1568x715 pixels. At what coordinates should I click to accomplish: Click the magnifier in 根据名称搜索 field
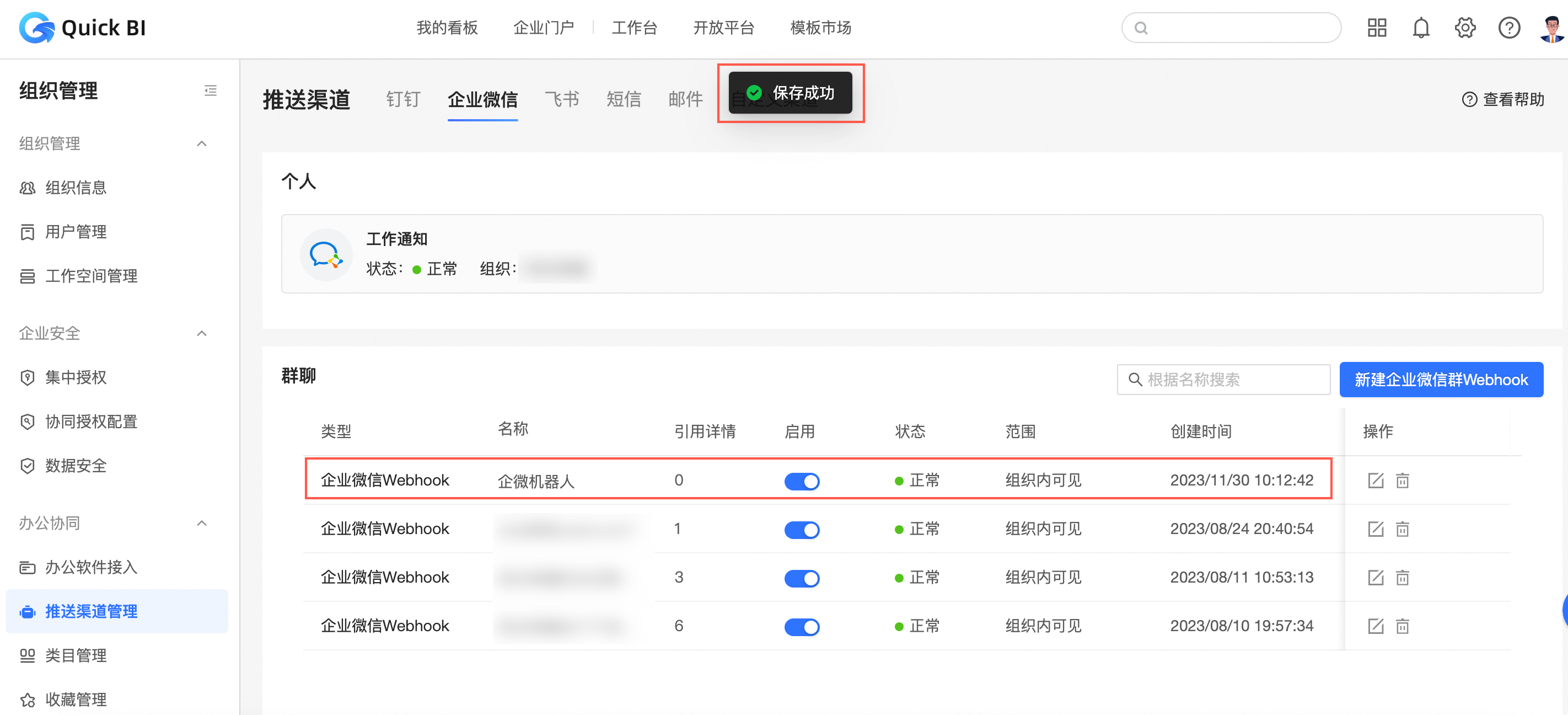1135,380
